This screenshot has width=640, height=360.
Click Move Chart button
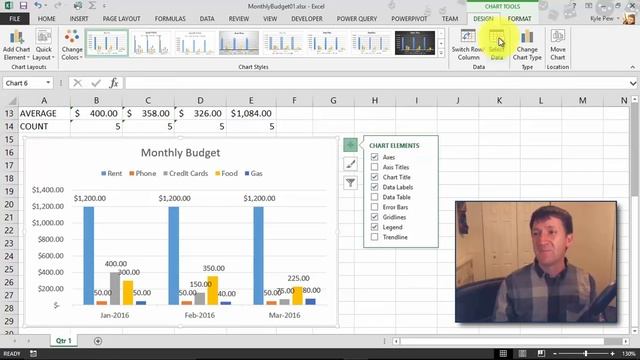pyautogui.click(x=558, y=45)
